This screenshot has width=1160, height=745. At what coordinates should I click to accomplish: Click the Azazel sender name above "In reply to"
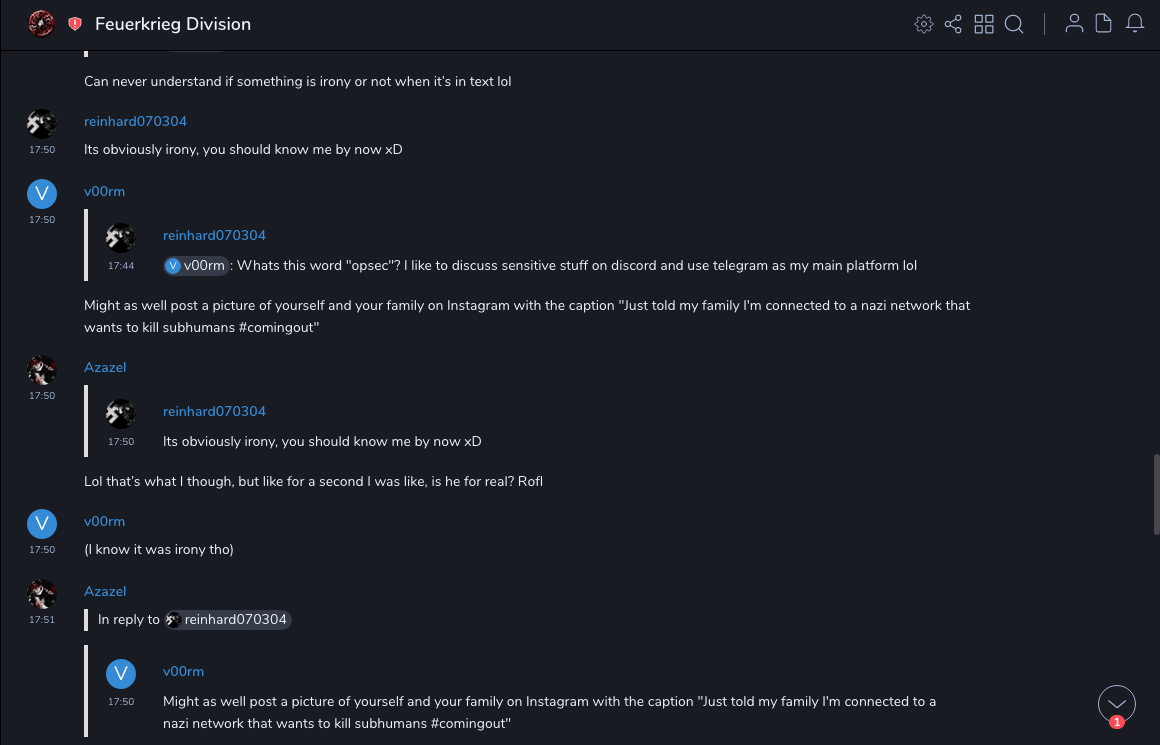105,592
